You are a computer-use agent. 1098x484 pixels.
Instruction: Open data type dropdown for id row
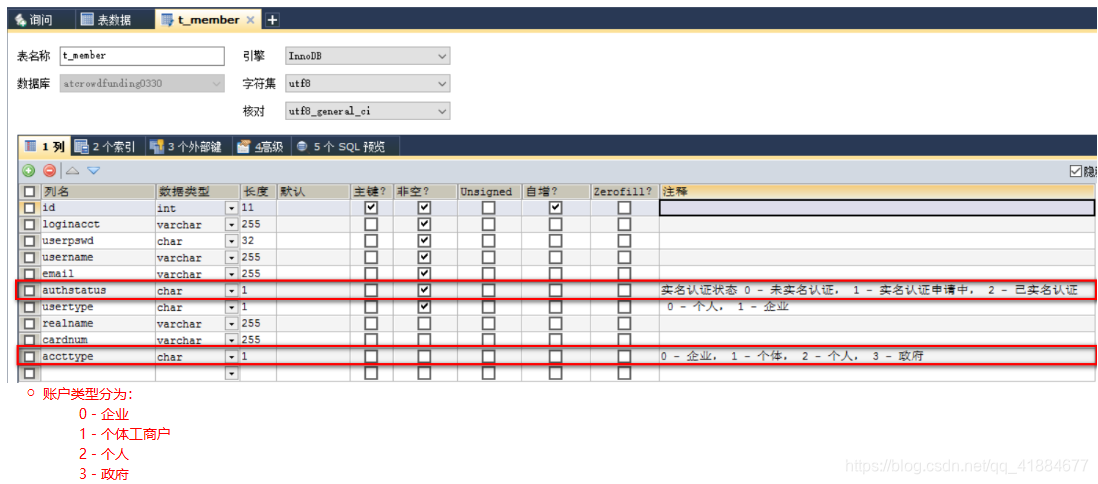232,208
